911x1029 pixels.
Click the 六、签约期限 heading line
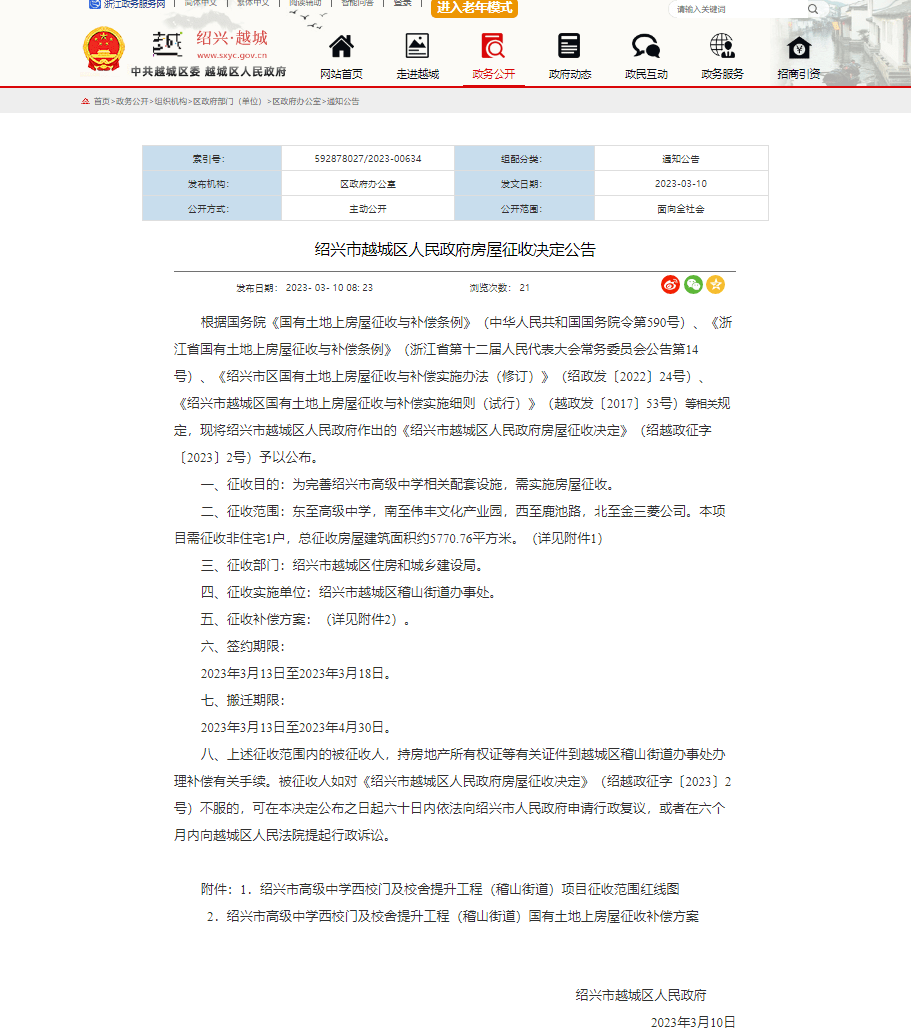[243, 646]
